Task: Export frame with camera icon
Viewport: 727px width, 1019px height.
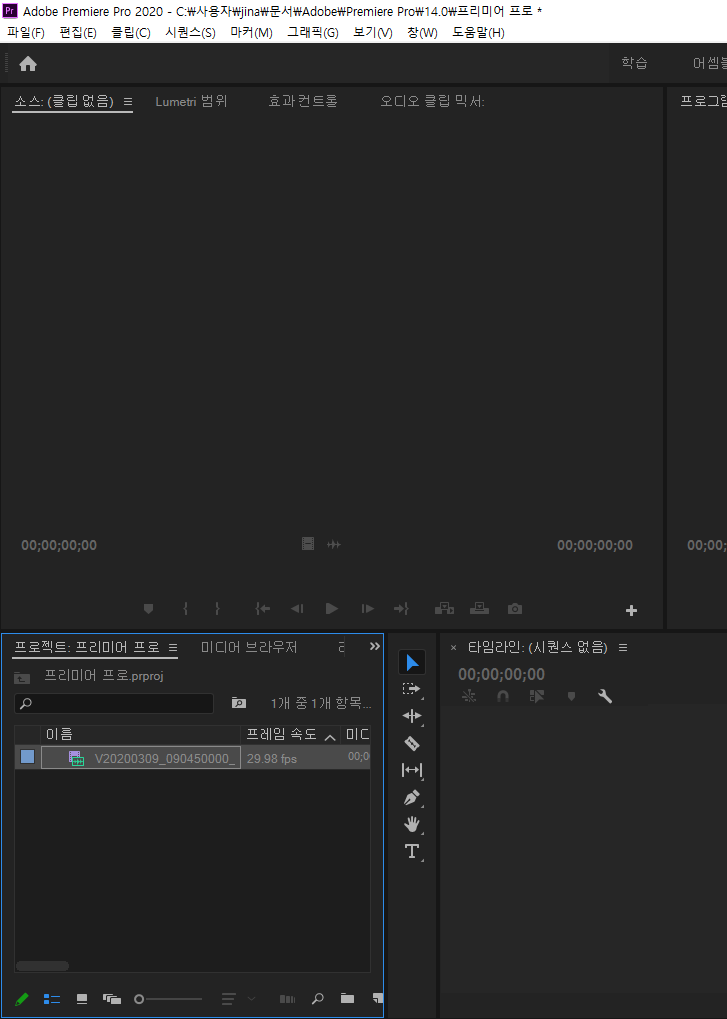Action: [515, 609]
